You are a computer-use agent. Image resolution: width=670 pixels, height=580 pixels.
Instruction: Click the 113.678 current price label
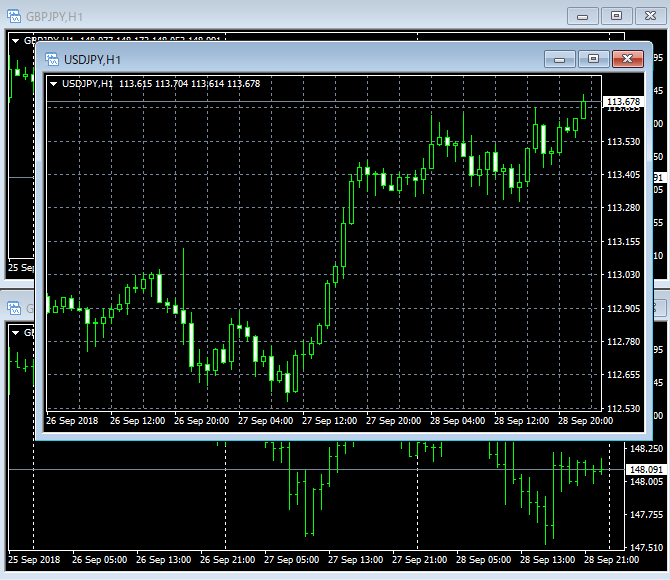click(623, 102)
